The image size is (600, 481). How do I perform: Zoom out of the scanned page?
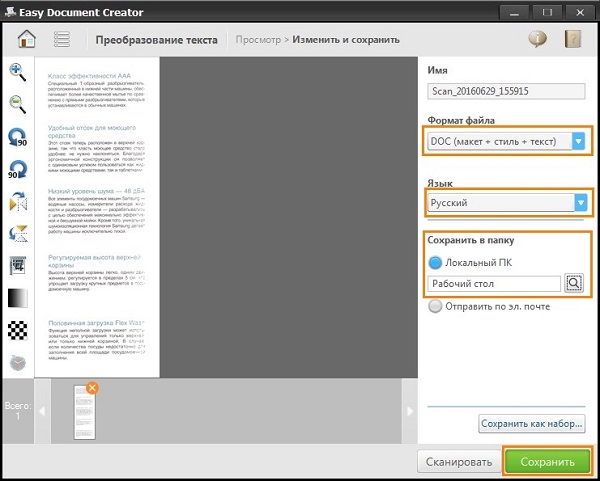18,104
